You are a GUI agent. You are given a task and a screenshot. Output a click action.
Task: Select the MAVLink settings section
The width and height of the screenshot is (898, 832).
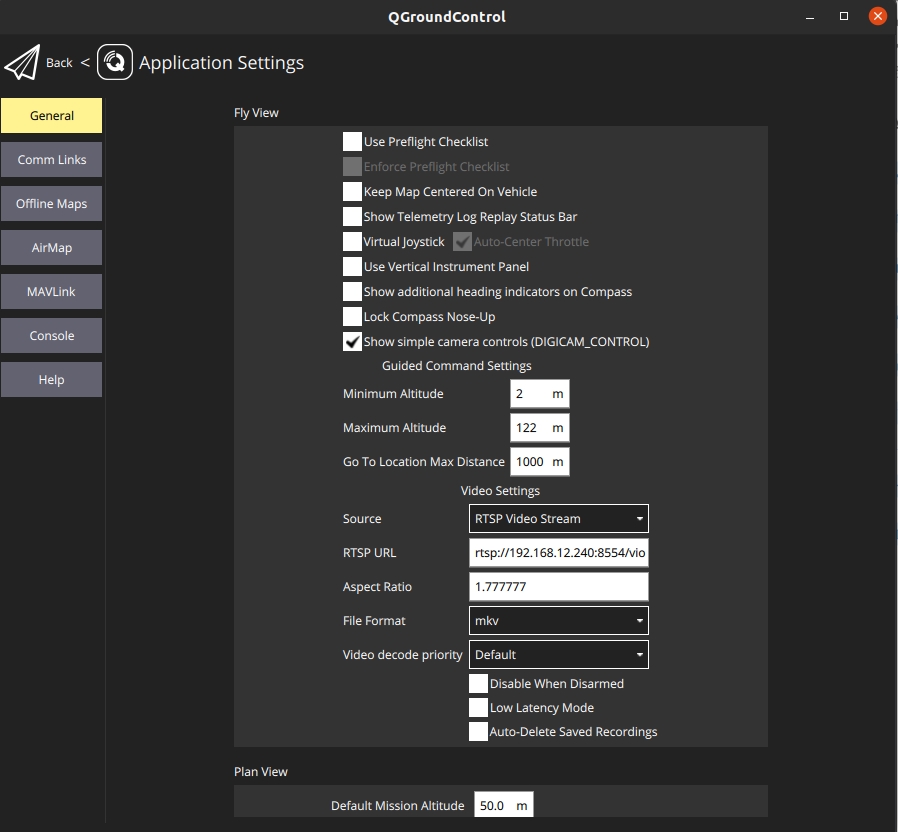coord(52,292)
